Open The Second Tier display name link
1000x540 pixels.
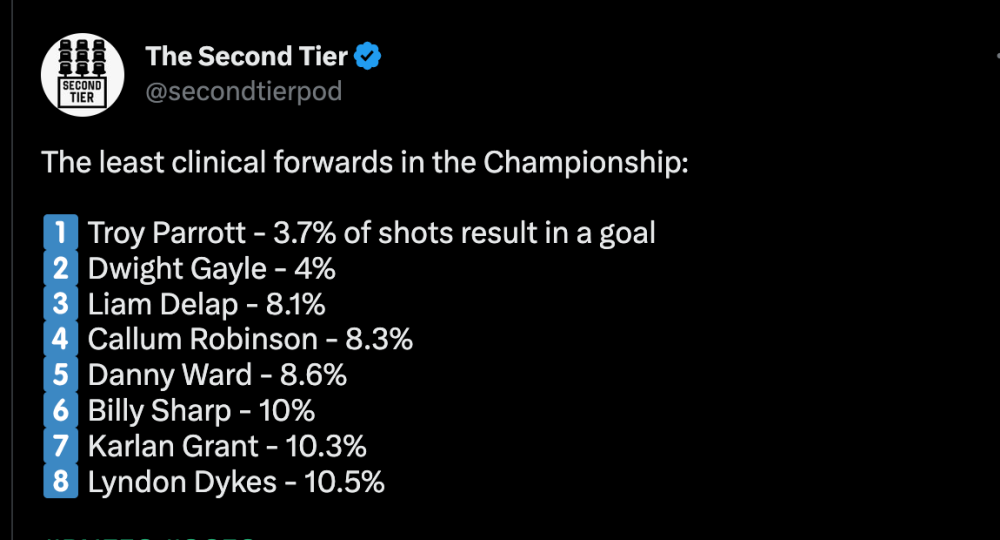(245, 57)
